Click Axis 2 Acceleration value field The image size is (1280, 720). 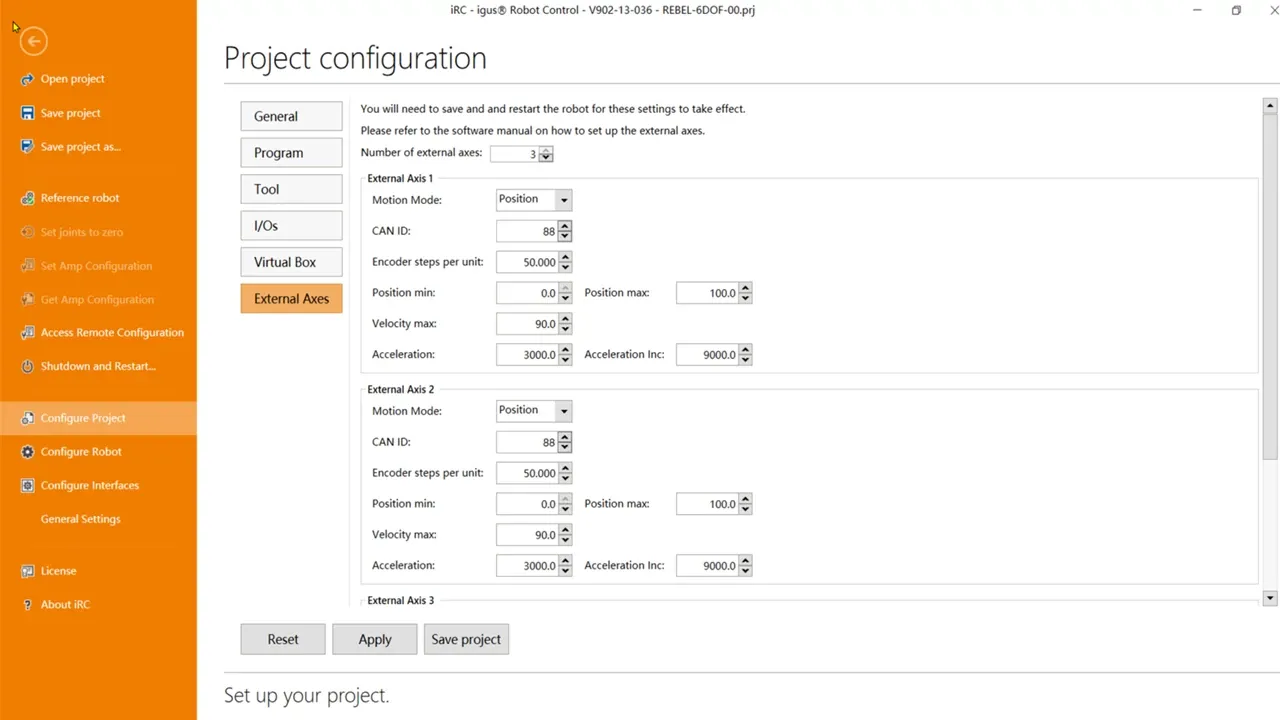coord(527,566)
